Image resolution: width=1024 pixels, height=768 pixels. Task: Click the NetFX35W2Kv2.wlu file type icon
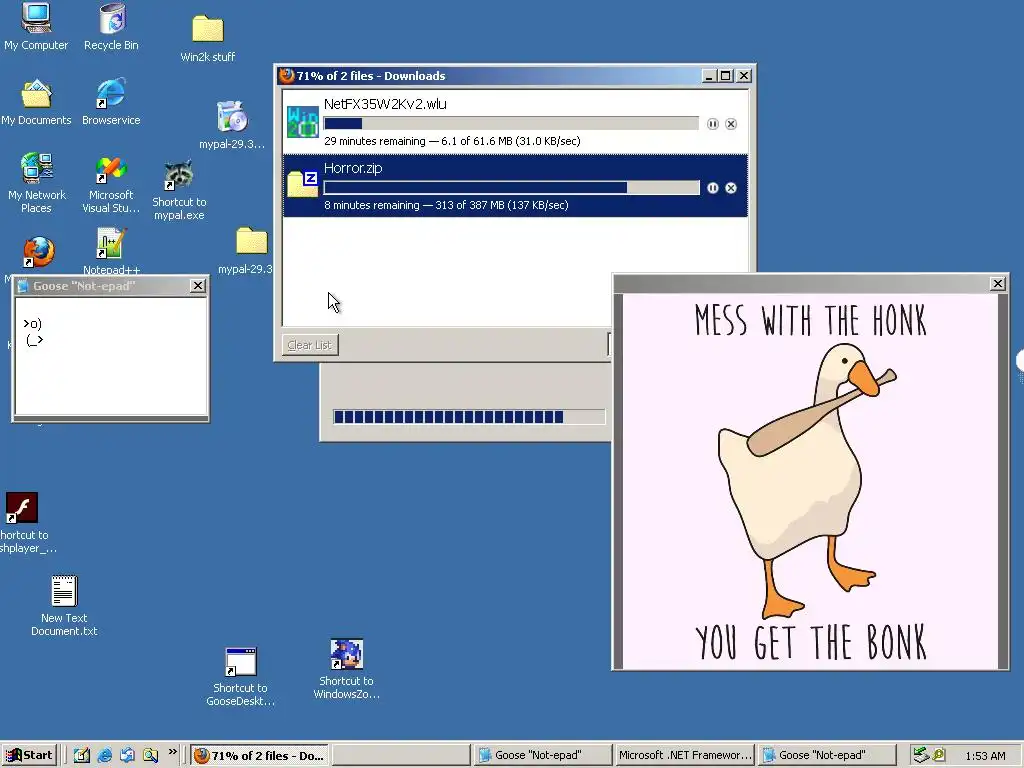pyautogui.click(x=303, y=121)
